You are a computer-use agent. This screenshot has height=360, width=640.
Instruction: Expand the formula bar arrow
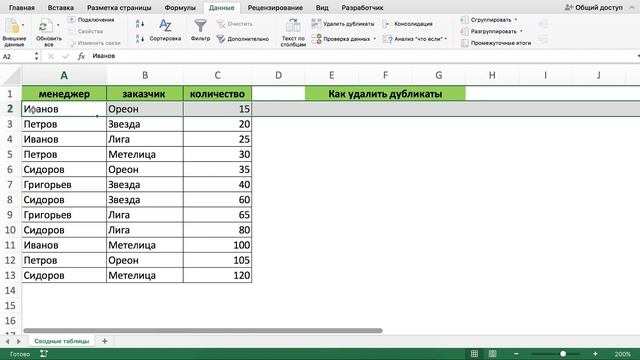(638, 56)
